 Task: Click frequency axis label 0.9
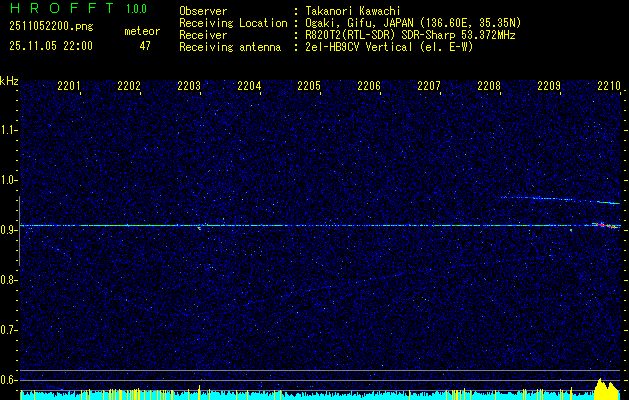pyautogui.click(x=9, y=230)
